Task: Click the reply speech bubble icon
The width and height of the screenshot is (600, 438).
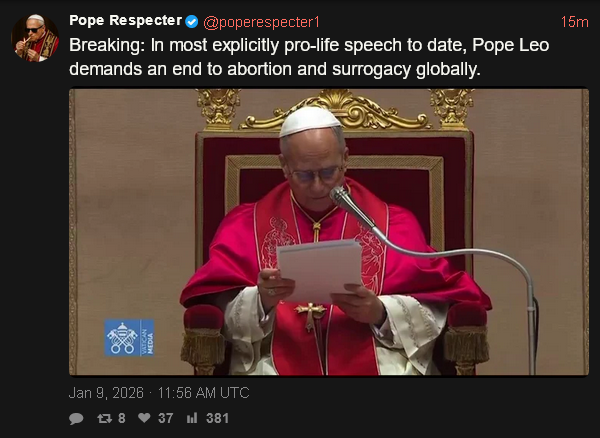Action: (76, 418)
